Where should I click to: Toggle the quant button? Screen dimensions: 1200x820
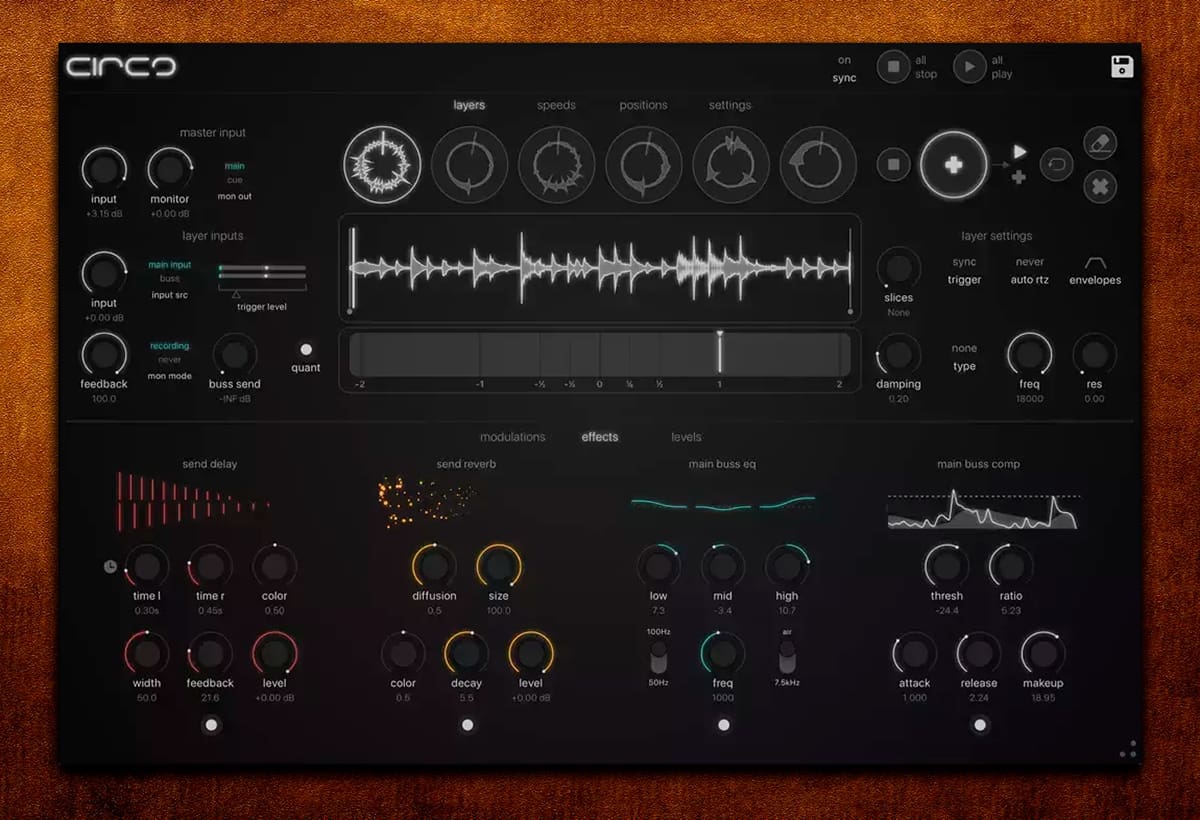click(x=306, y=350)
